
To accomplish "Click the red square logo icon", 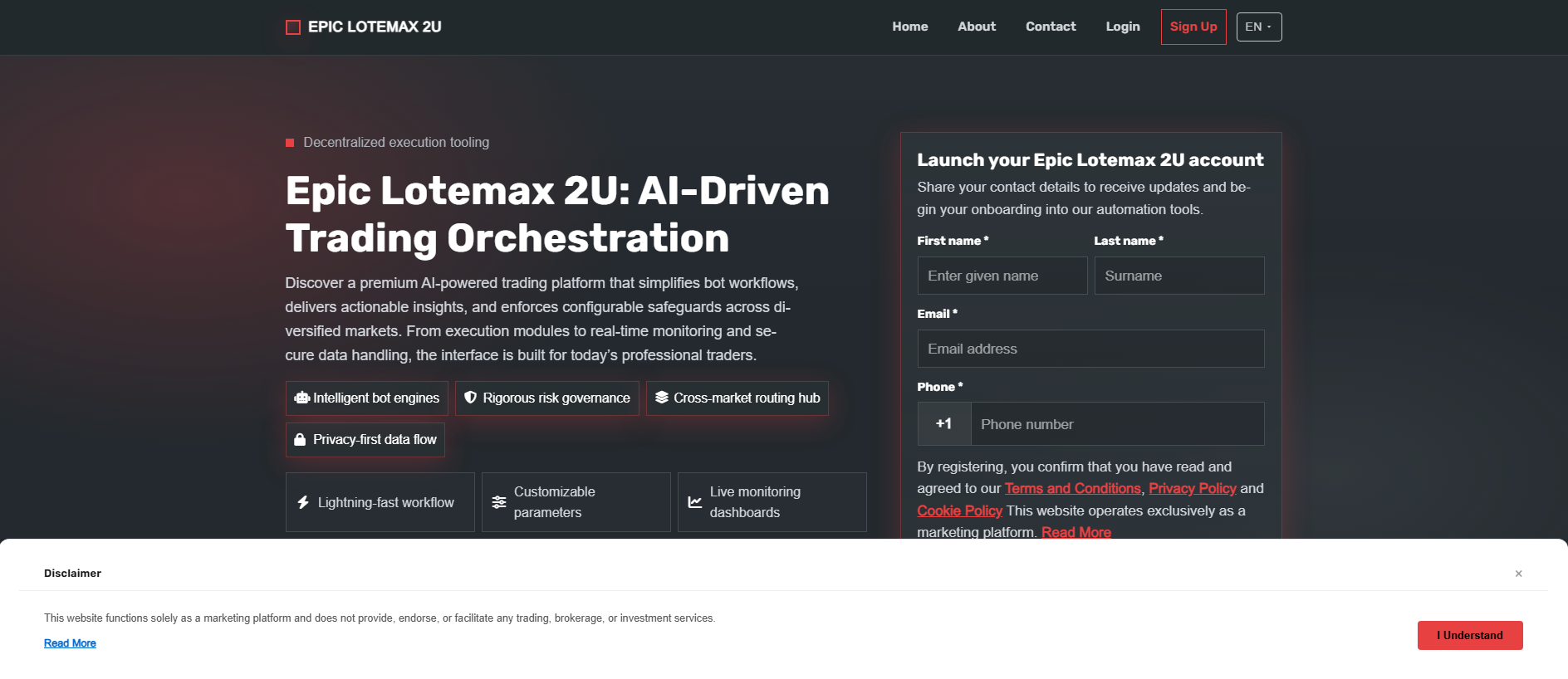I will pyautogui.click(x=293, y=27).
